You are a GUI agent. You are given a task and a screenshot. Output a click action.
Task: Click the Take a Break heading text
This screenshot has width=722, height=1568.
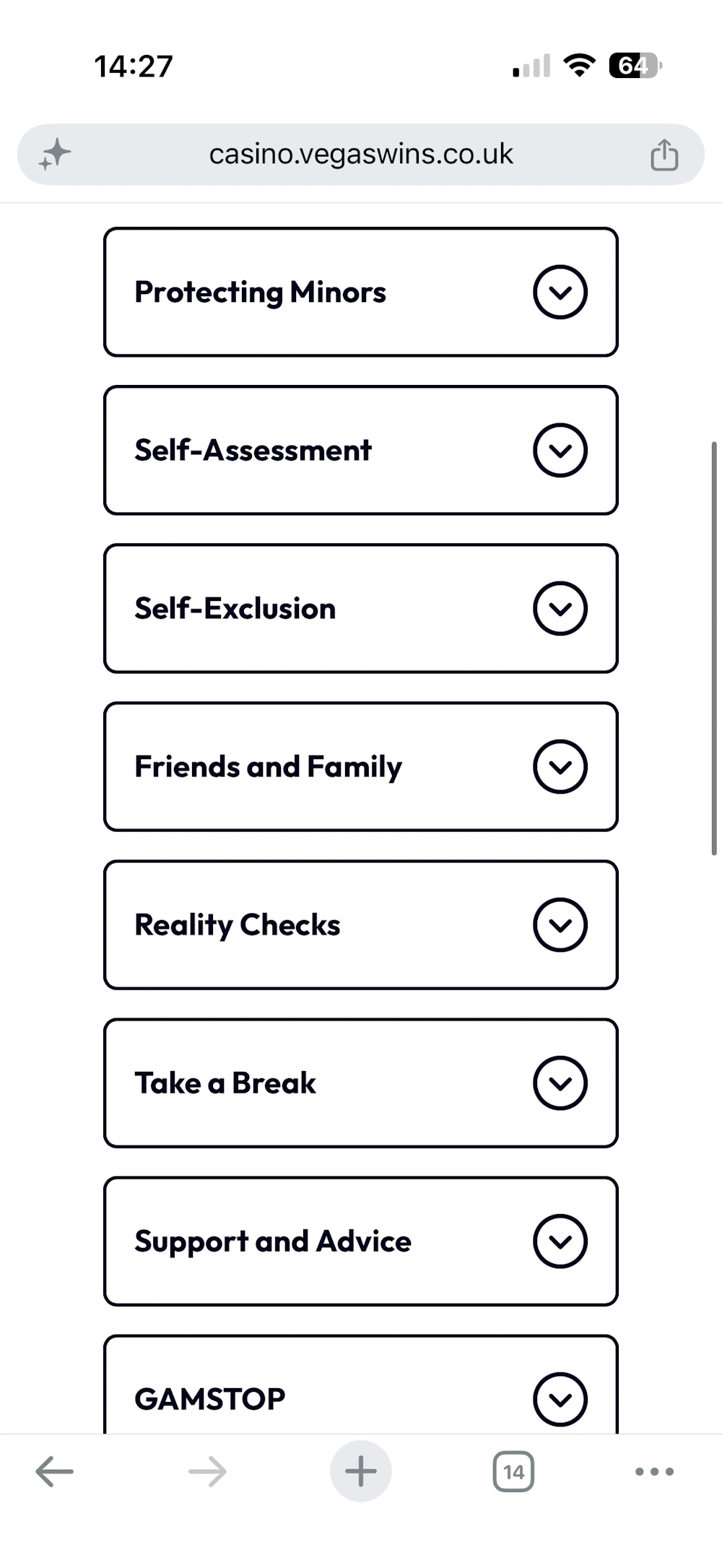tap(225, 1083)
